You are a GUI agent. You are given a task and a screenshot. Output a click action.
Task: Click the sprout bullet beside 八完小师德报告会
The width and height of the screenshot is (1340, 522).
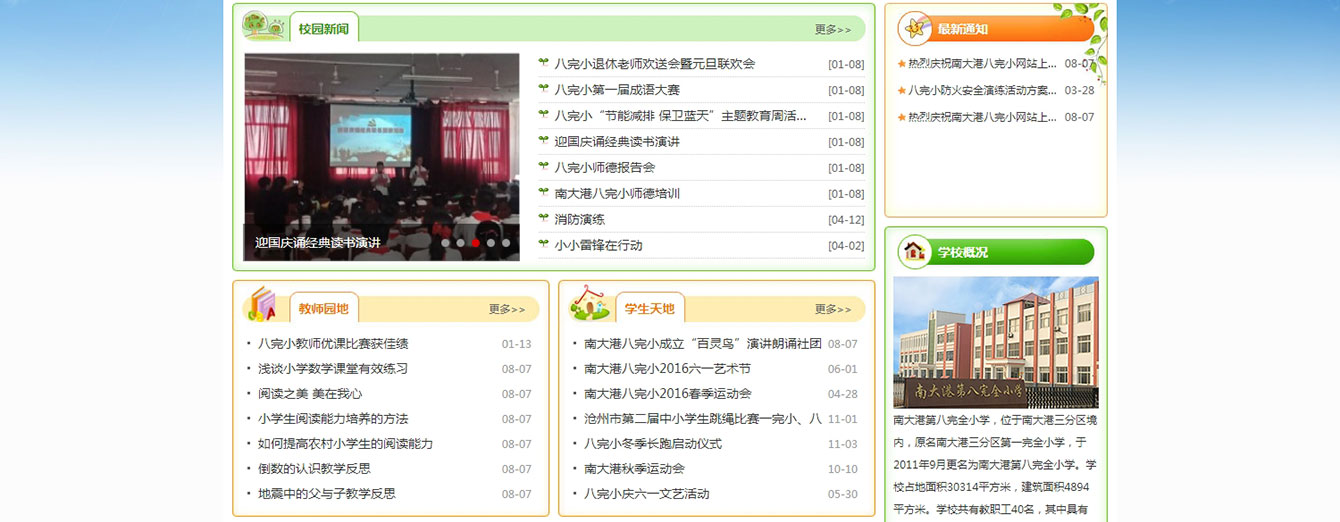(x=543, y=166)
